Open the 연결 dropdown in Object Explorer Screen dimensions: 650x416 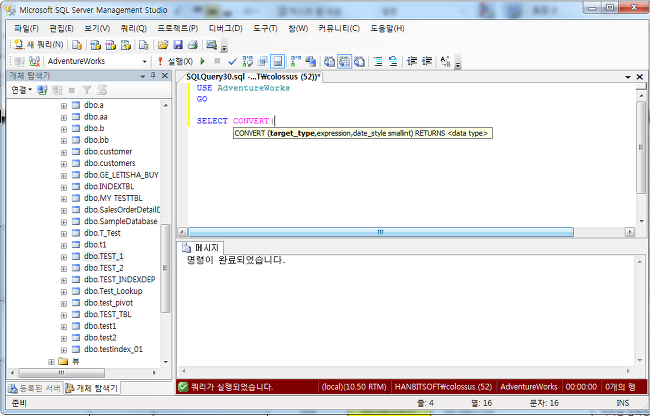[22, 90]
